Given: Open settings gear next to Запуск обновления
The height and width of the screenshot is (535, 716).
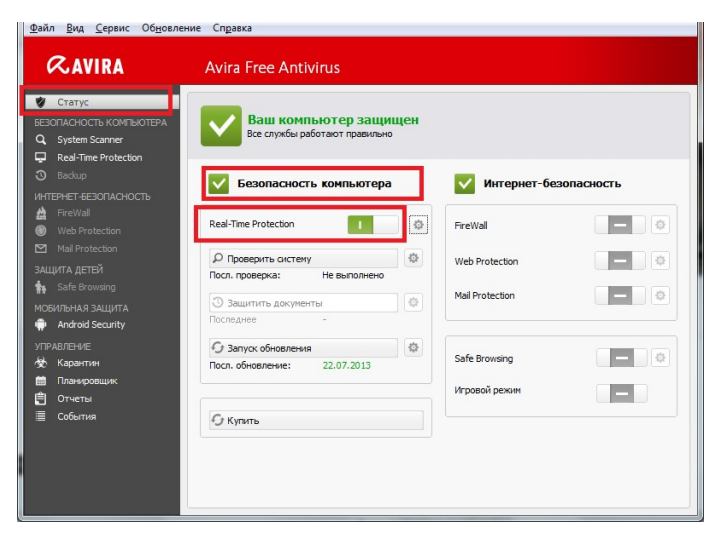Looking at the screenshot, I should 413,347.
